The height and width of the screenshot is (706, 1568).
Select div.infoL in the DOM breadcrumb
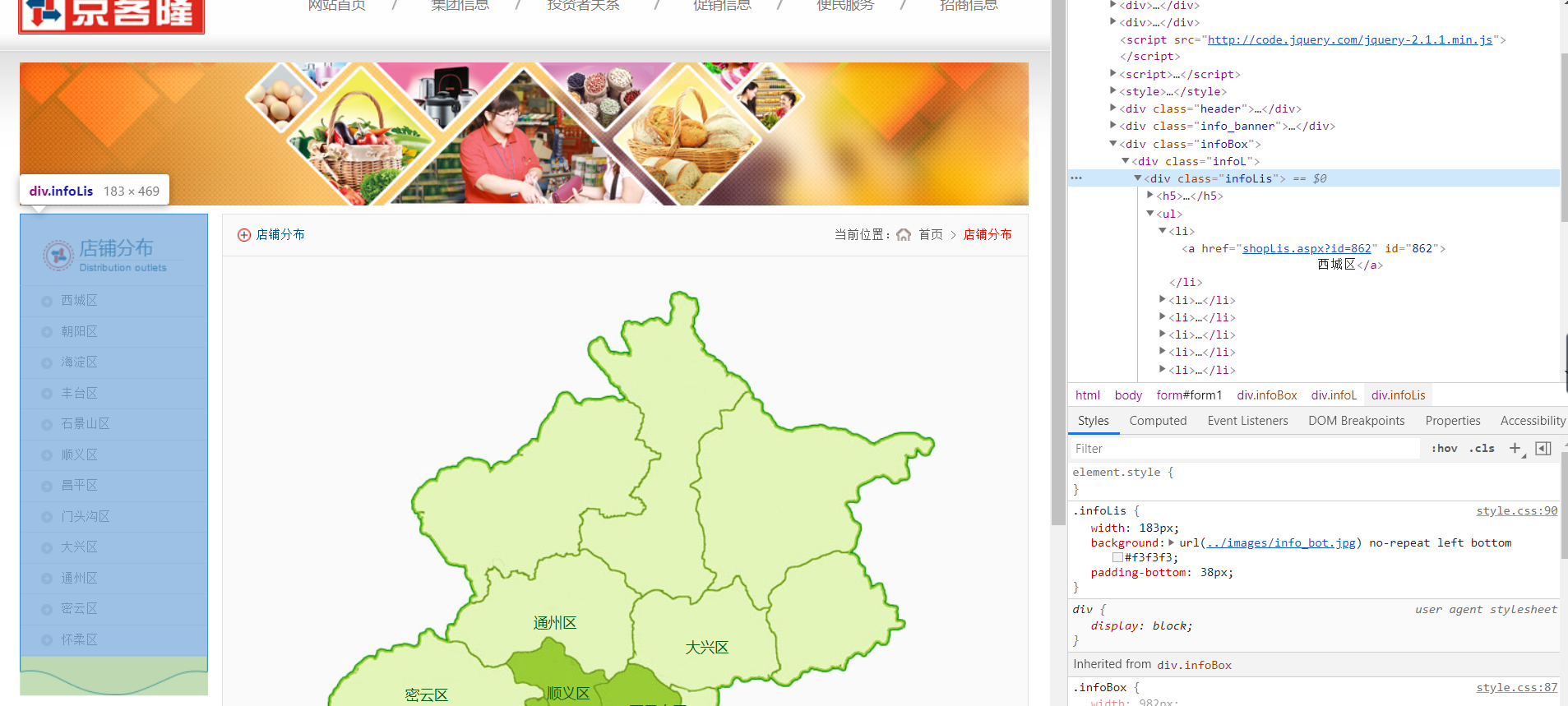(x=1334, y=395)
